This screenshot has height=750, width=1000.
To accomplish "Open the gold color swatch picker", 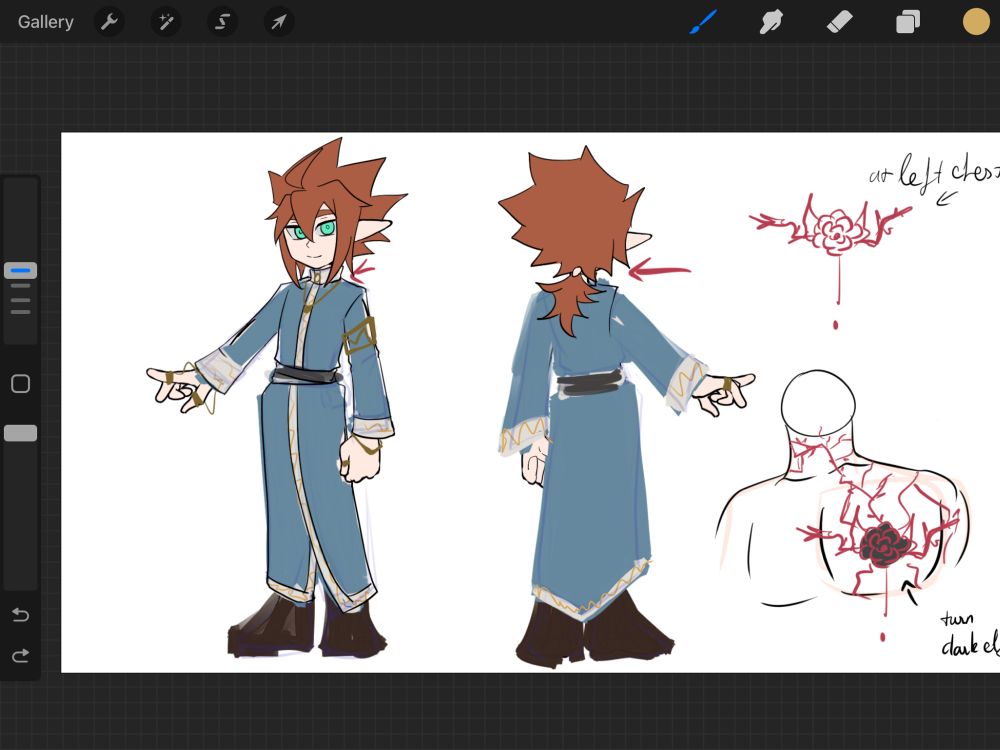I will (x=976, y=22).
